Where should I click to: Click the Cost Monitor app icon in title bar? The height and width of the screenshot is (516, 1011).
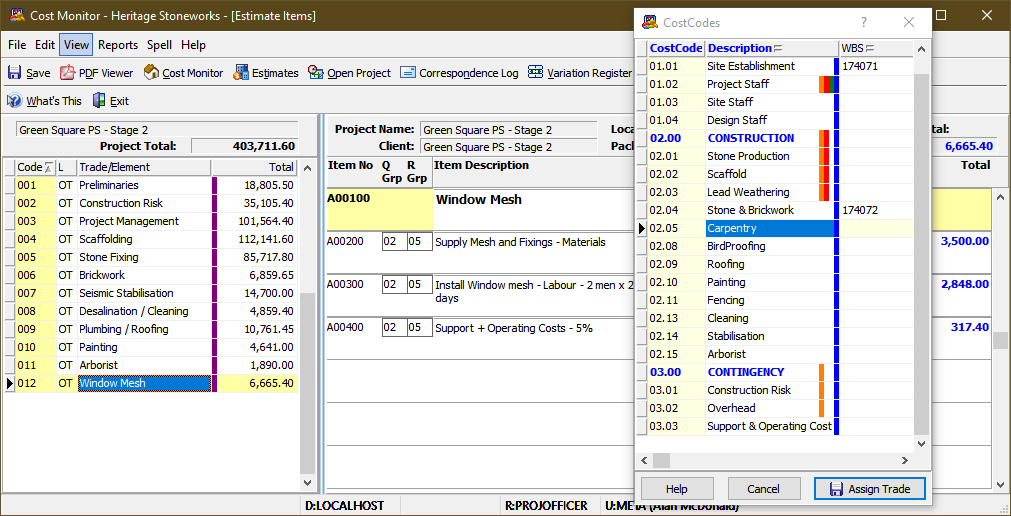click(x=15, y=15)
